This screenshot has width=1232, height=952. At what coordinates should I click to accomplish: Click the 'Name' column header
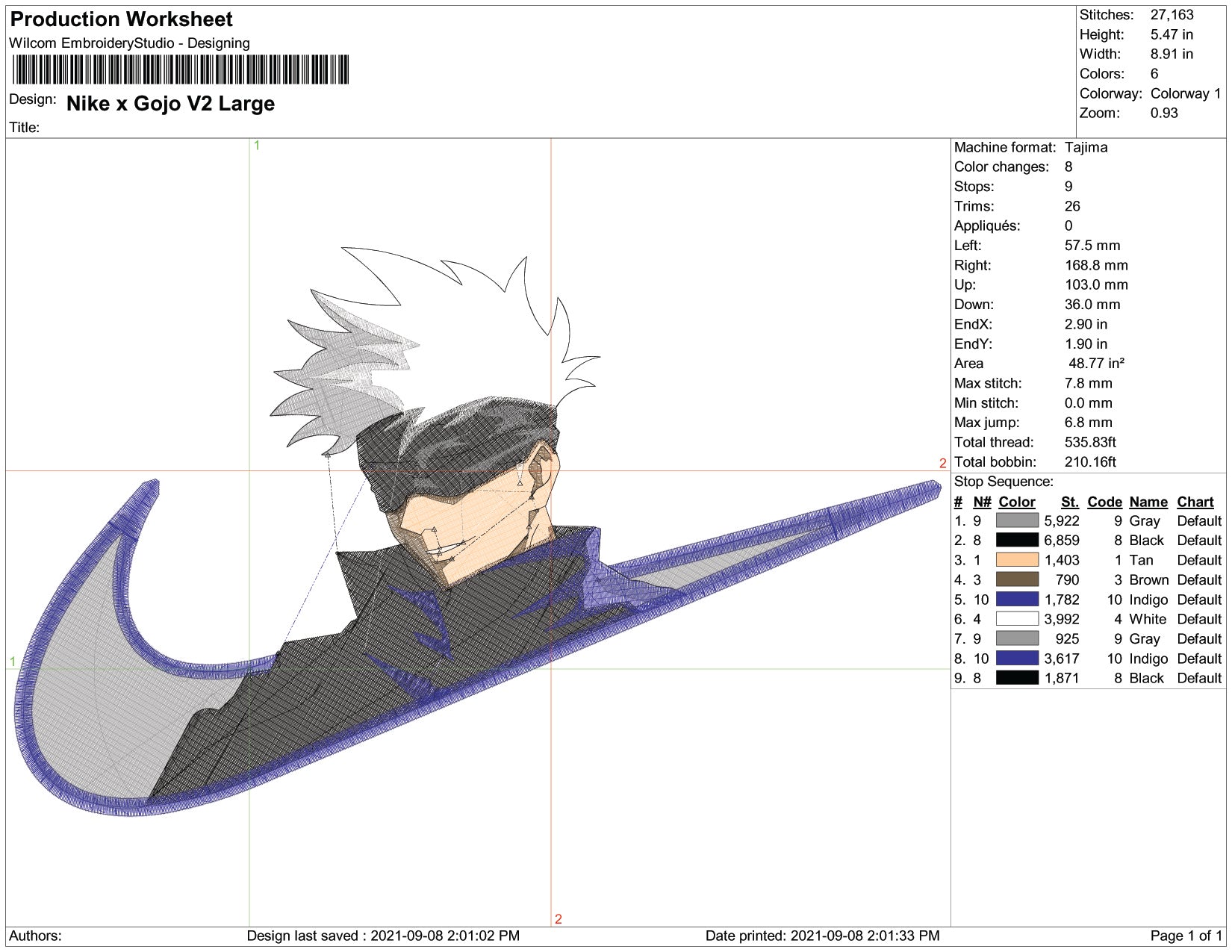[1148, 502]
